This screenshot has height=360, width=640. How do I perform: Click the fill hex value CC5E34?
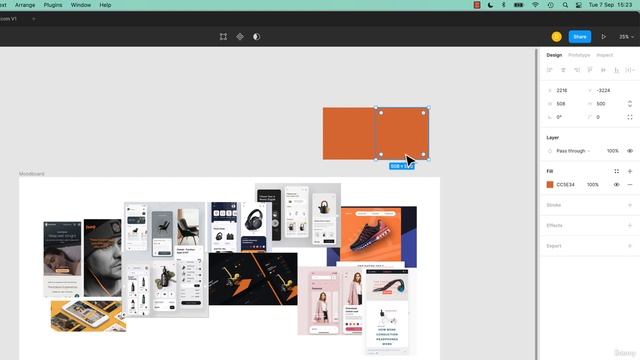(x=565, y=185)
